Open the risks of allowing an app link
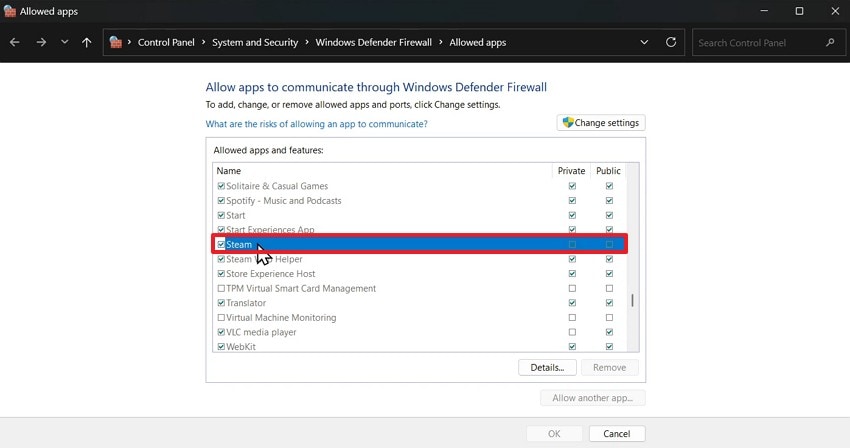Viewport: 850px width, 448px height. tap(316, 124)
